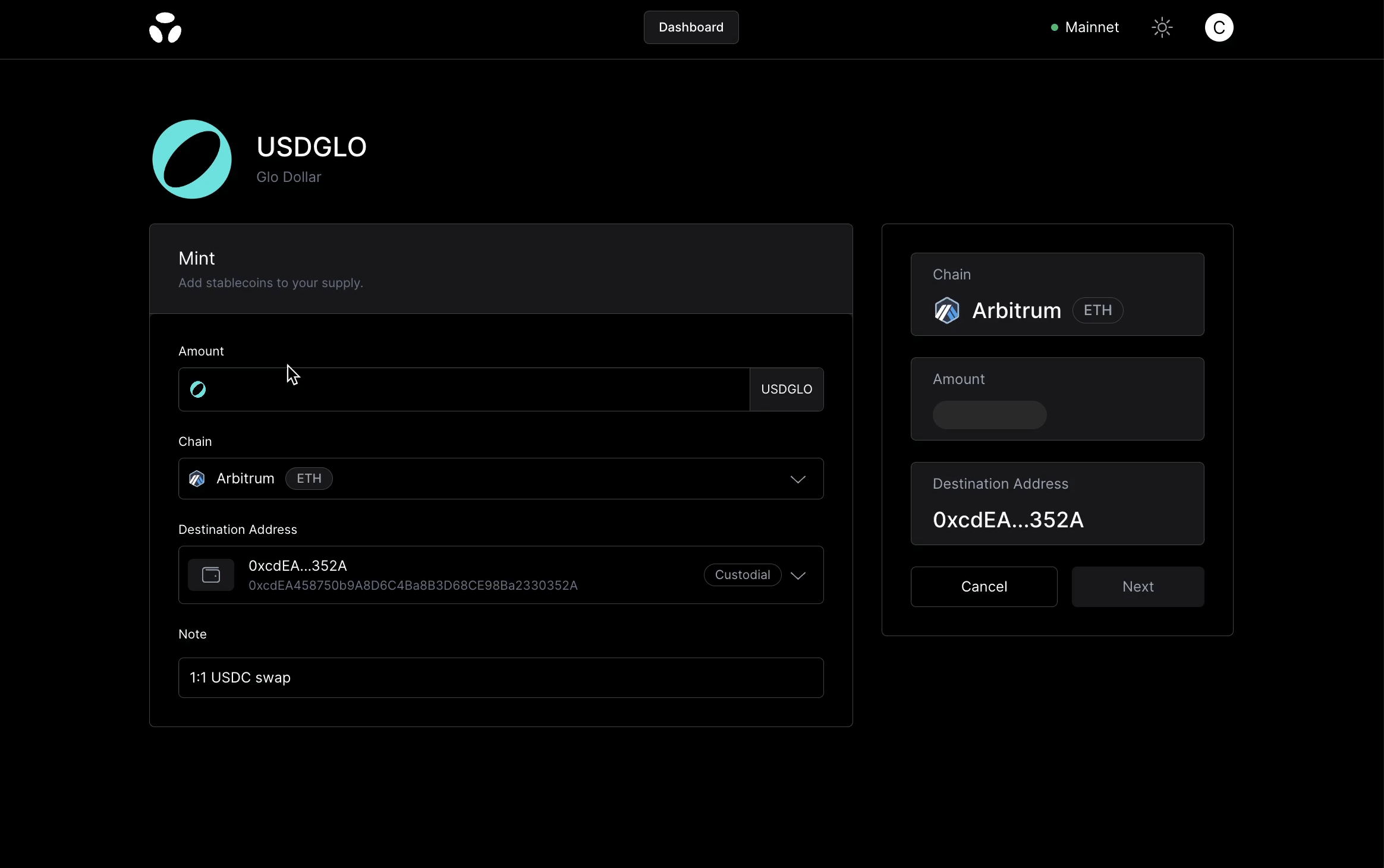
Task: Click Glo icon inside Amount field
Action: click(x=198, y=389)
